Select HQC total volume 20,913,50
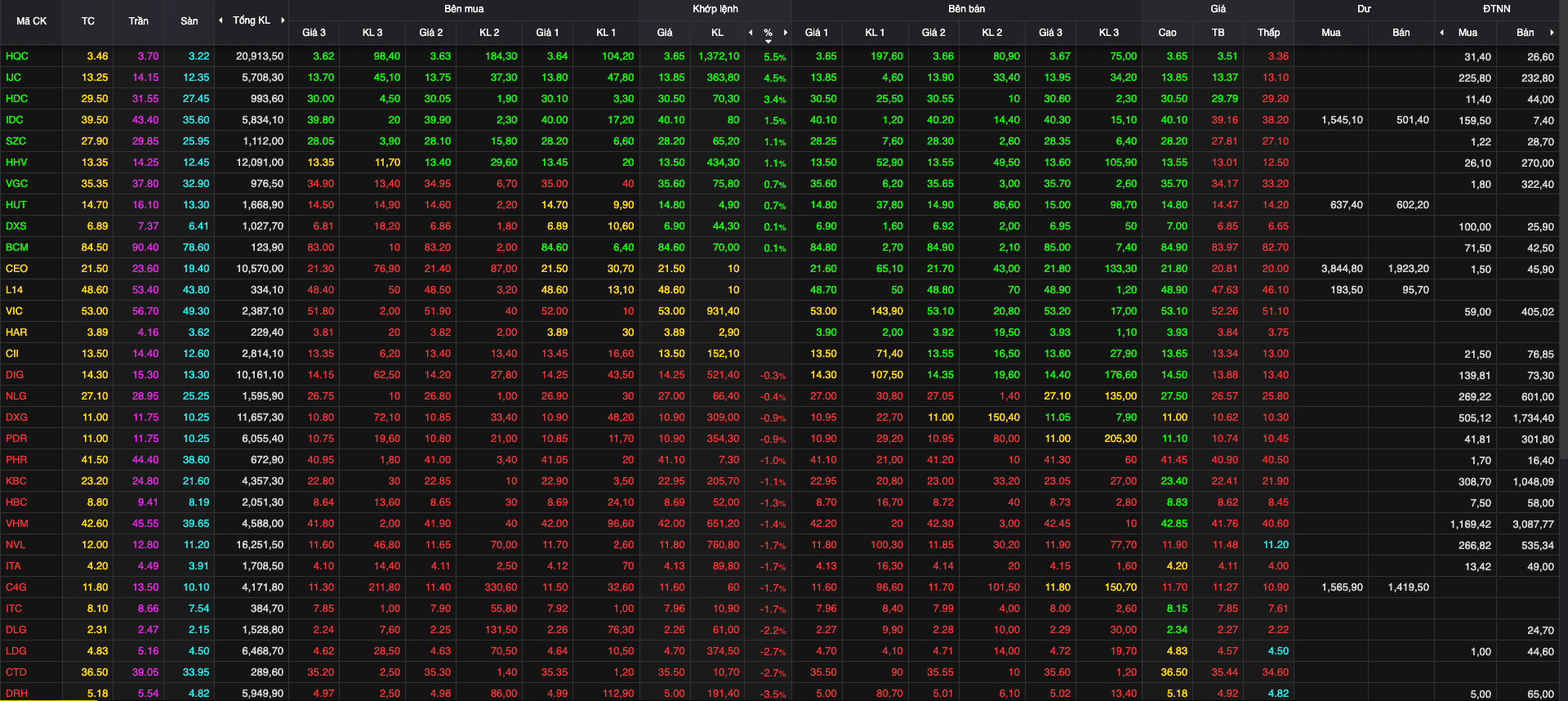 pyautogui.click(x=260, y=56)
